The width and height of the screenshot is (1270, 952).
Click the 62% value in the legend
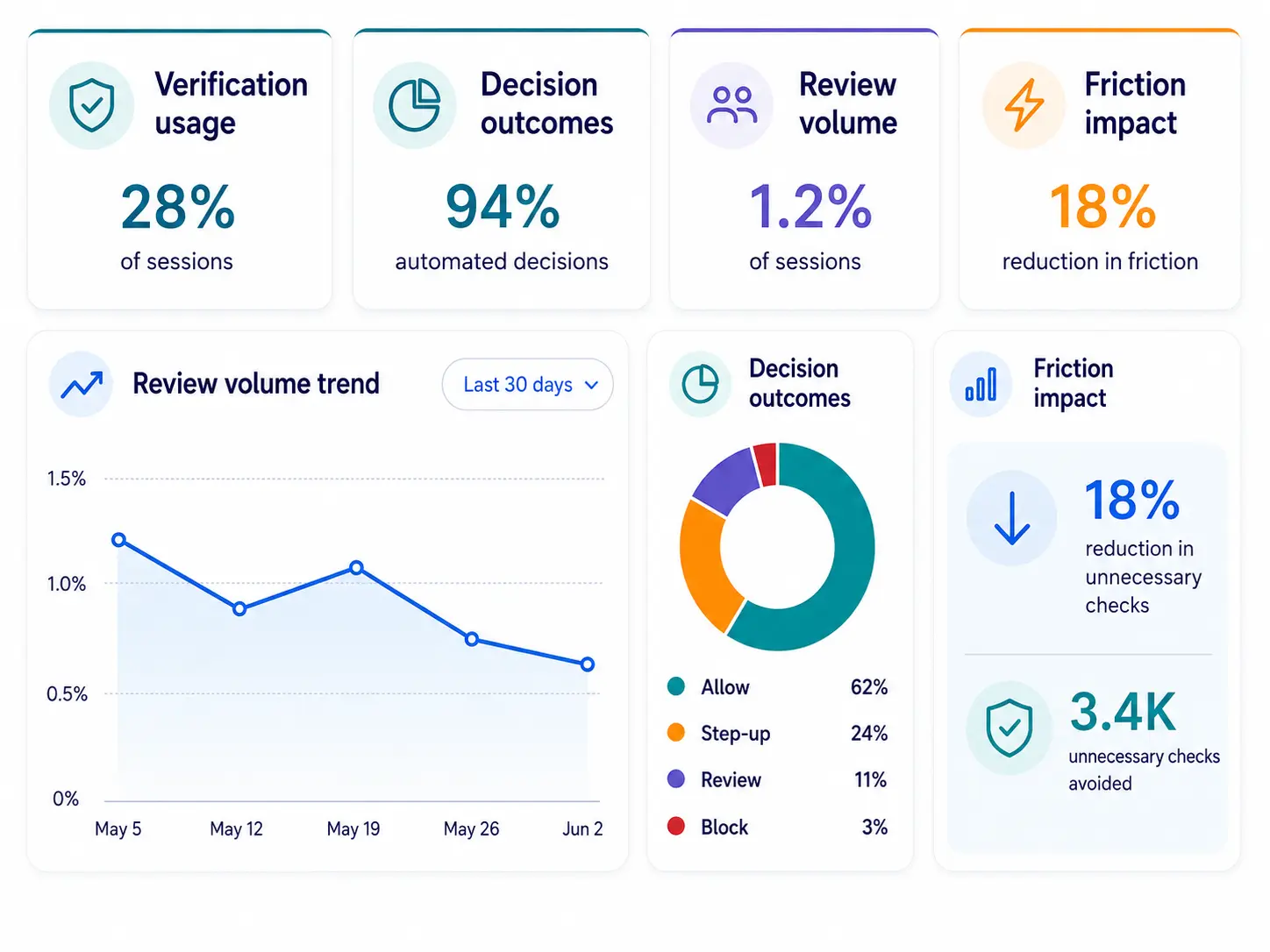tap(869, 687)
